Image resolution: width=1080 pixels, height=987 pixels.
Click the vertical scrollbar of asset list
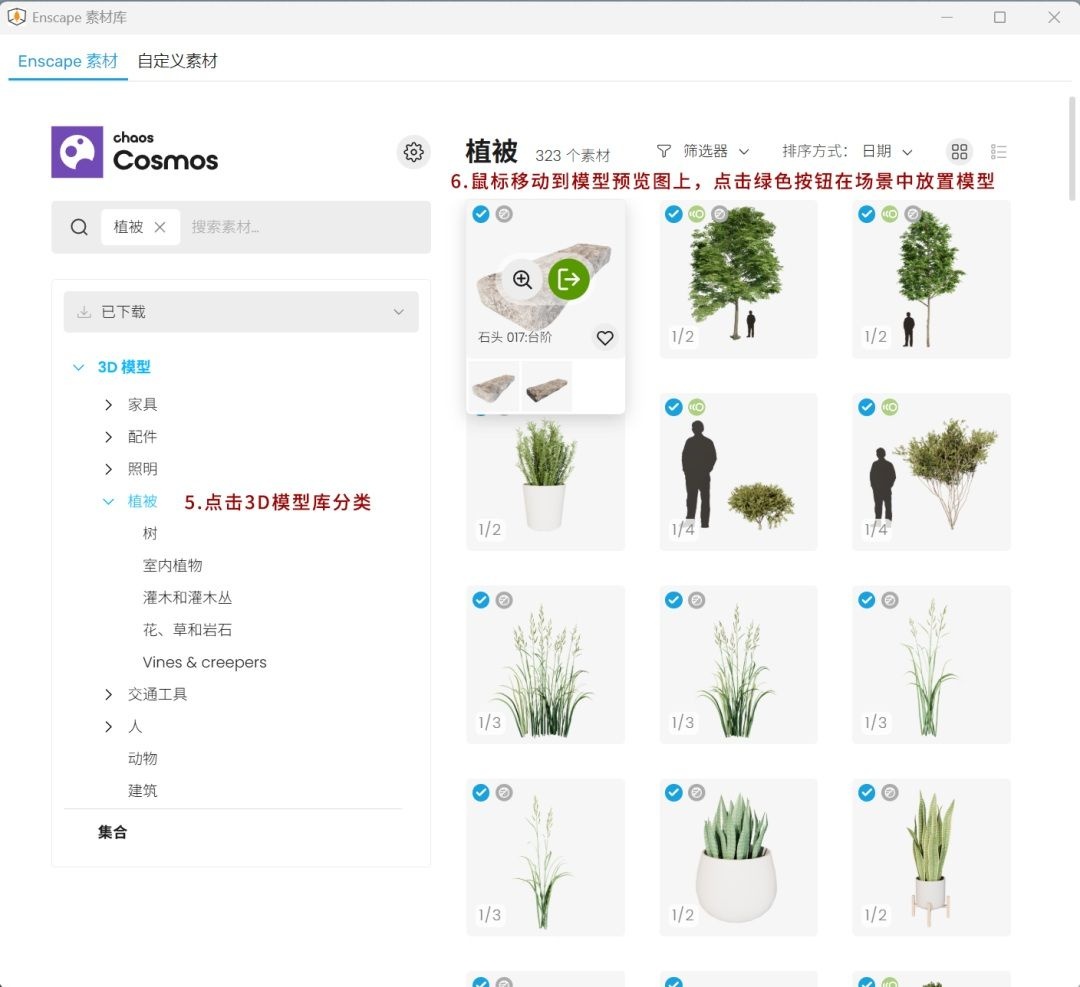tap(1072, 150)
